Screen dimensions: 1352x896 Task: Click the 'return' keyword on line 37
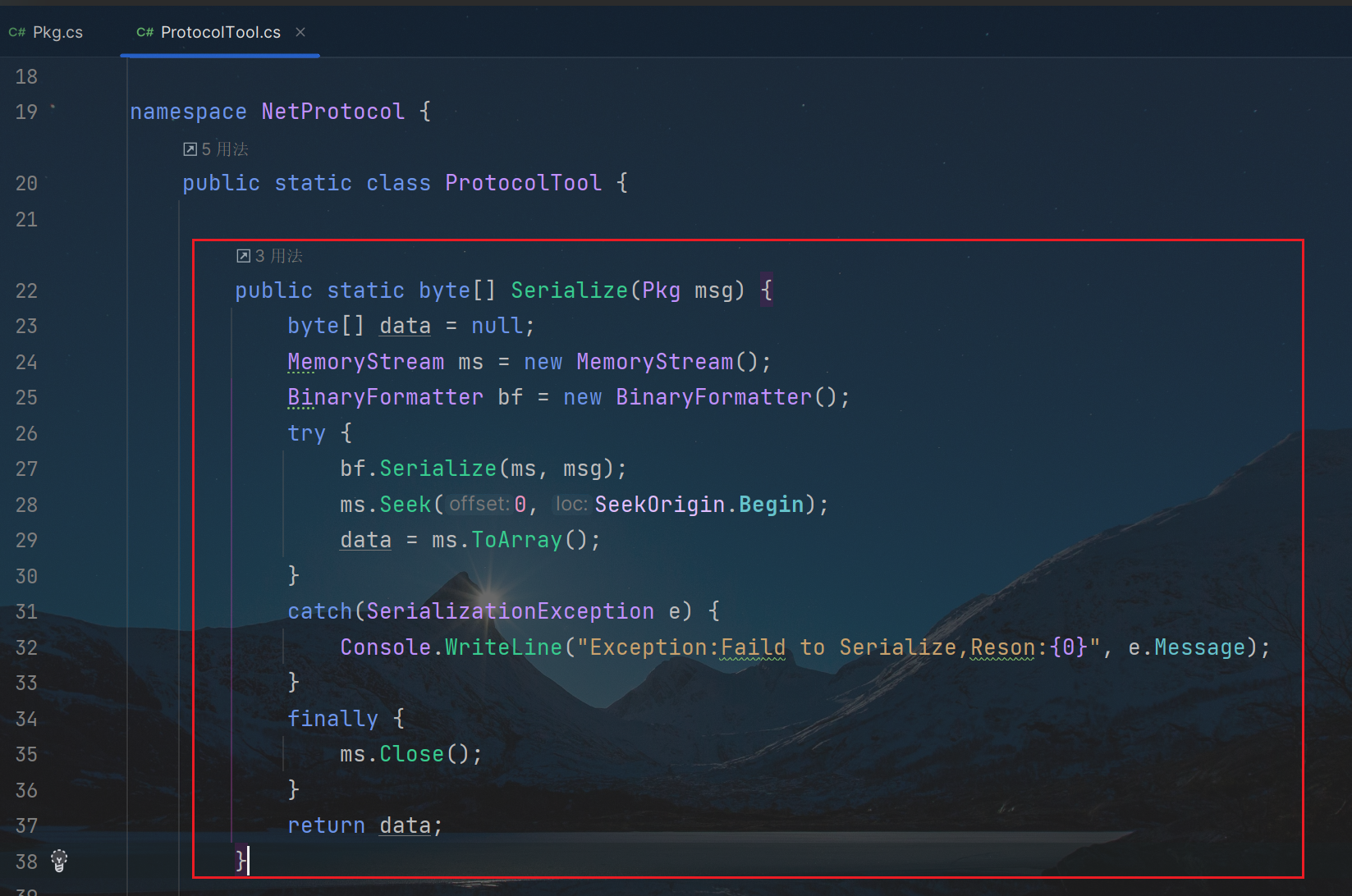click(x=327, y=825)
